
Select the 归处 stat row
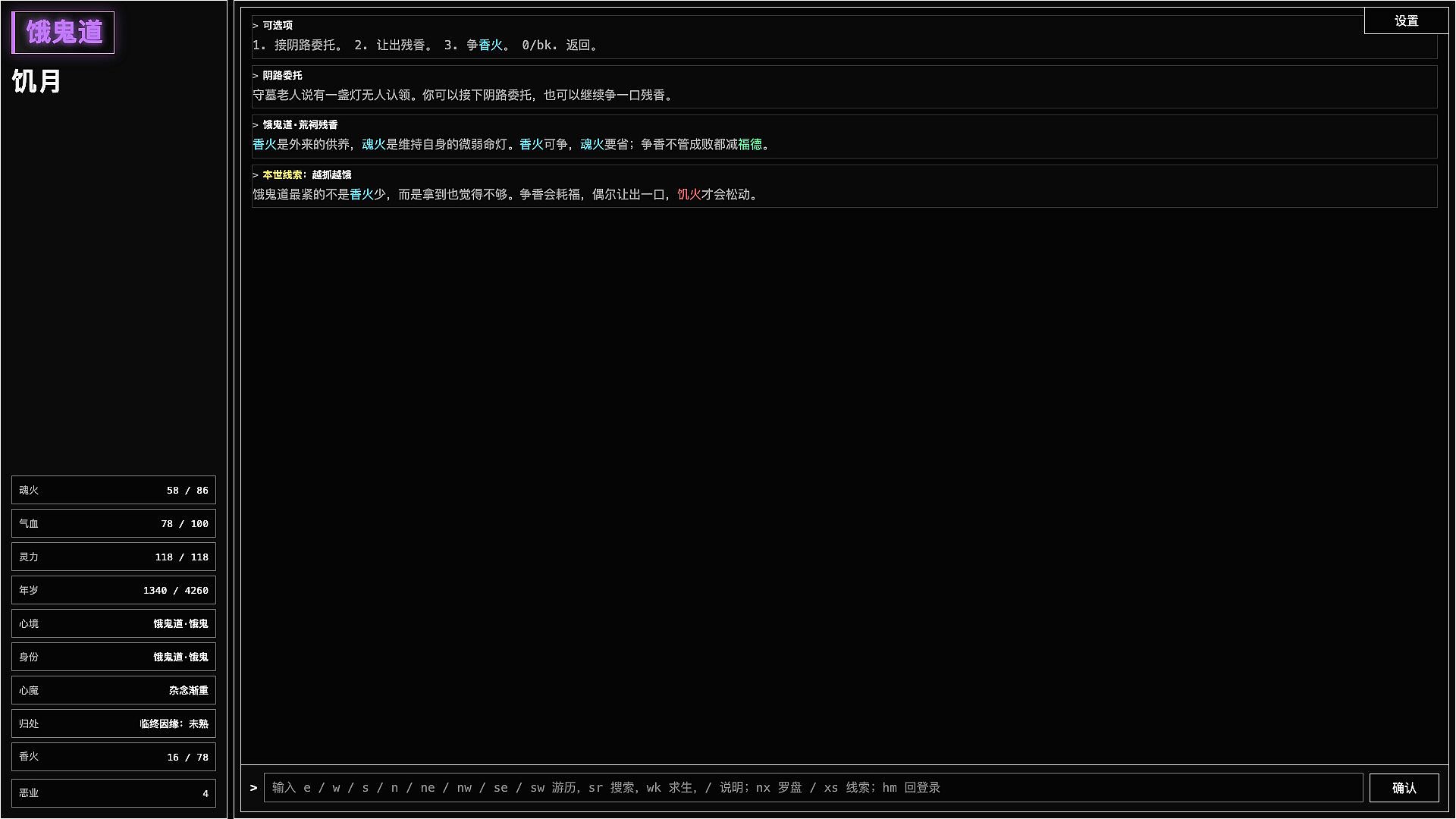pos(114,723)
